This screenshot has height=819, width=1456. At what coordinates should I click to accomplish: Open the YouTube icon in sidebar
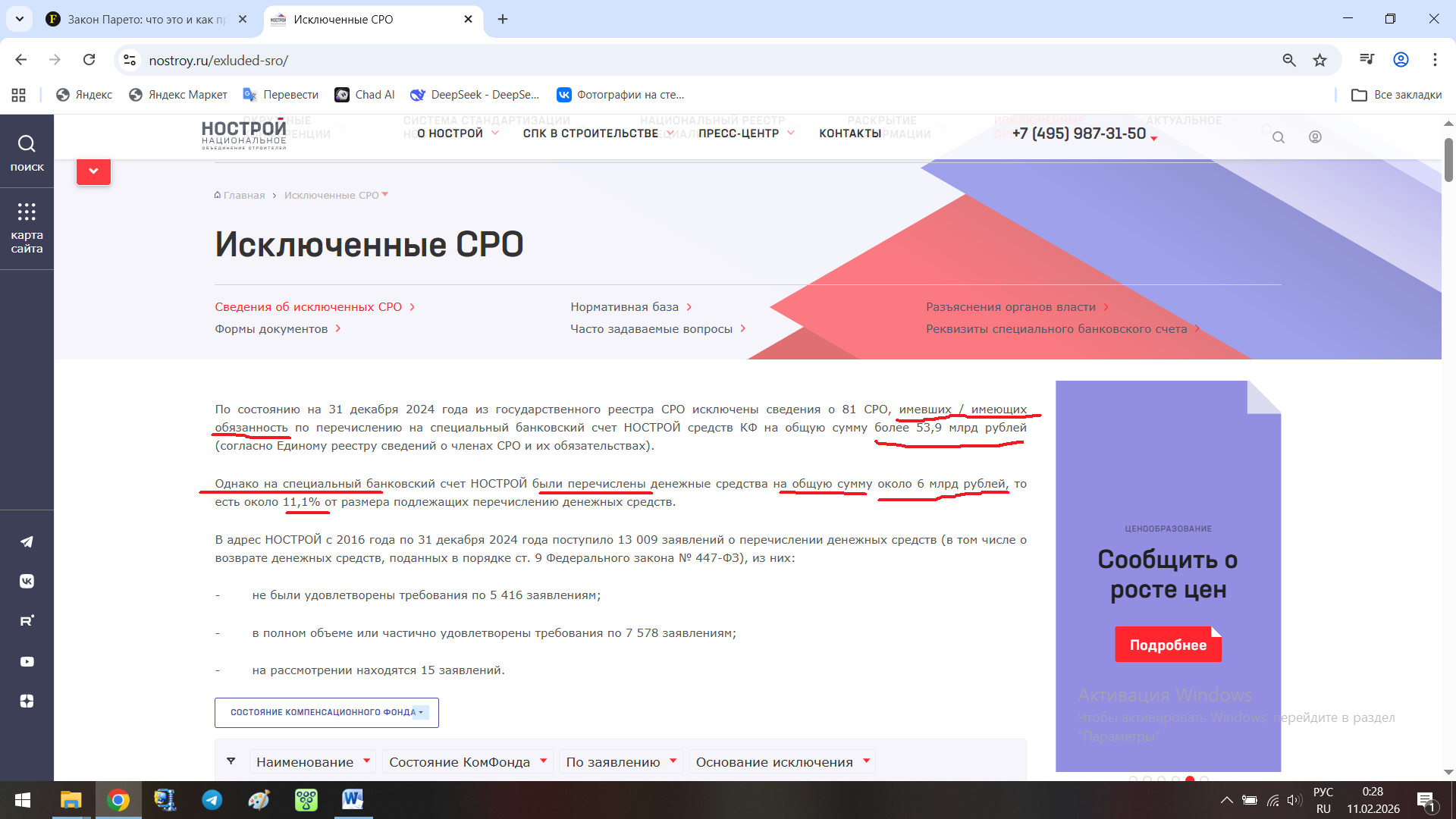[27, 661]
